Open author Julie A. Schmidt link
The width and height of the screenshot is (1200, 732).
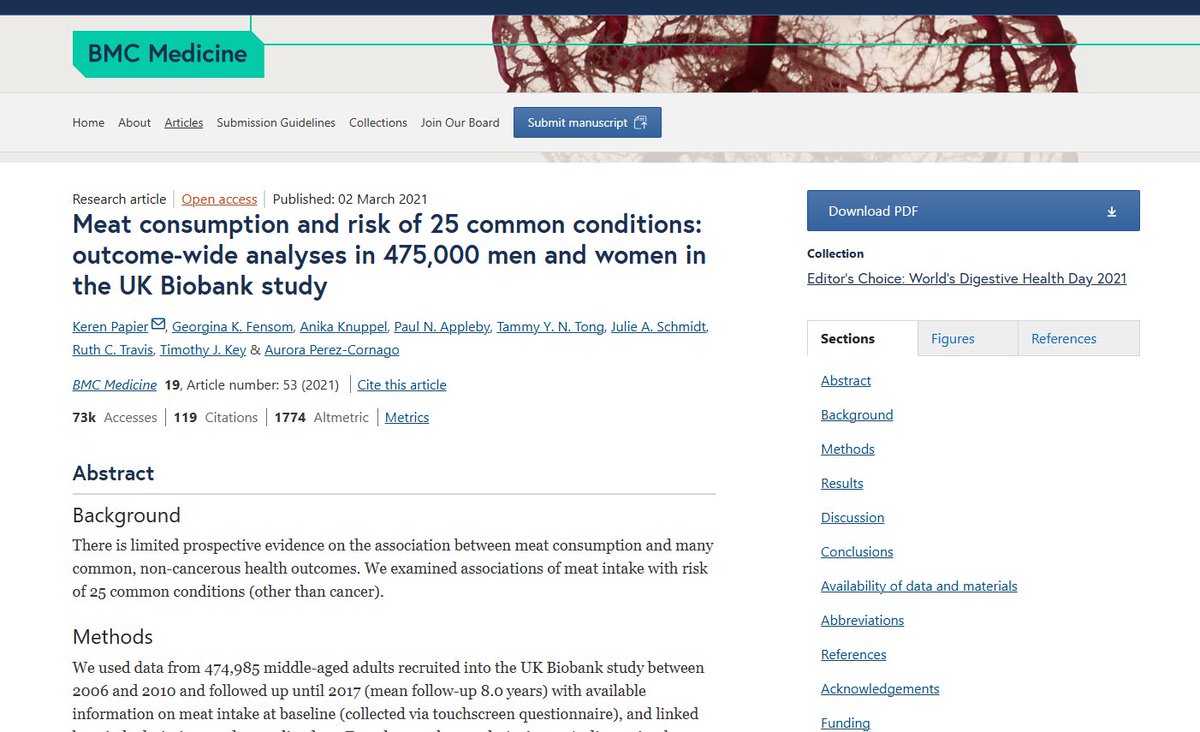click(x=658, y=327)
